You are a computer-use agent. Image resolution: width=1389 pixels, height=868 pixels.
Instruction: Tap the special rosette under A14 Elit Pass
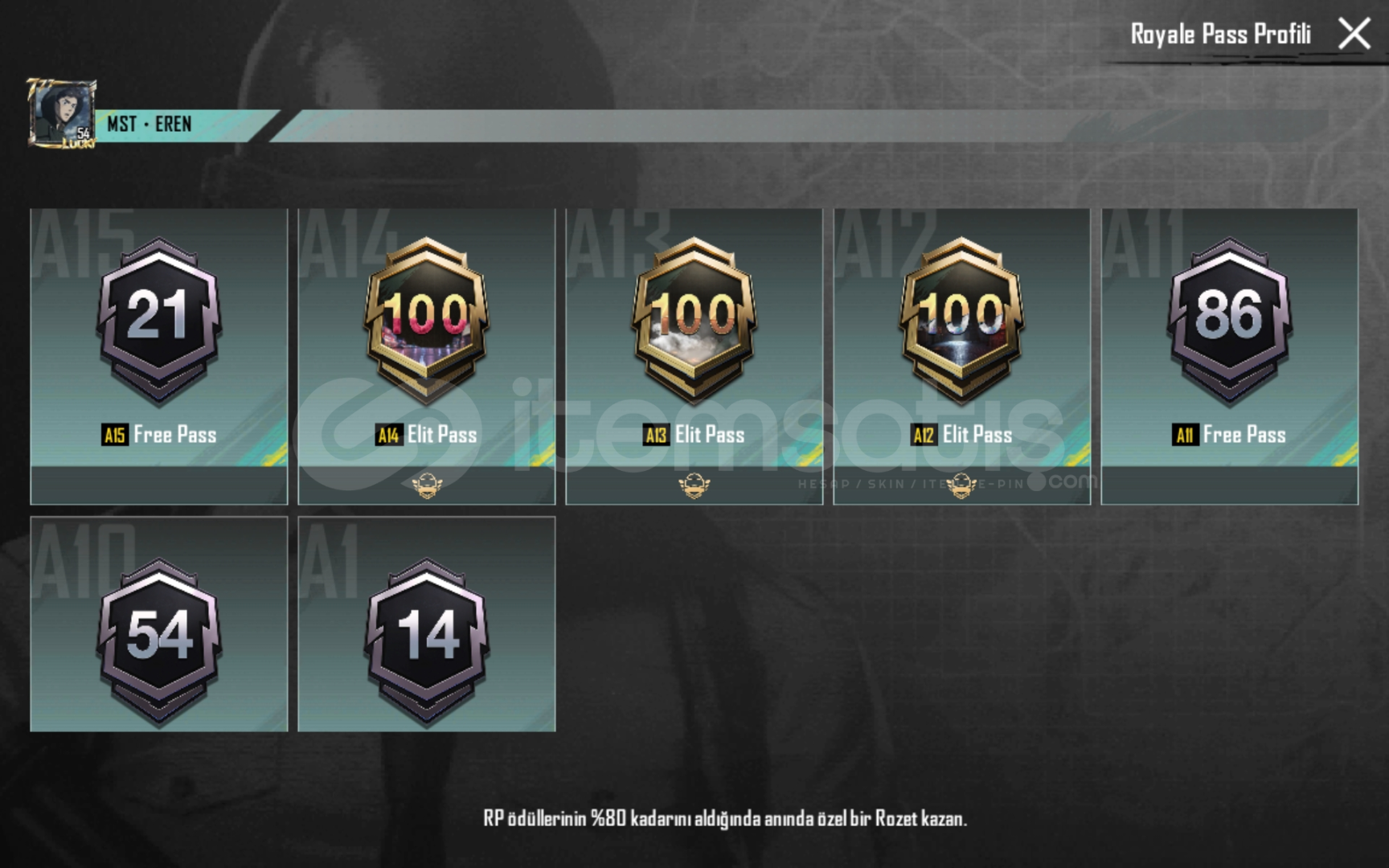(427, 485)
